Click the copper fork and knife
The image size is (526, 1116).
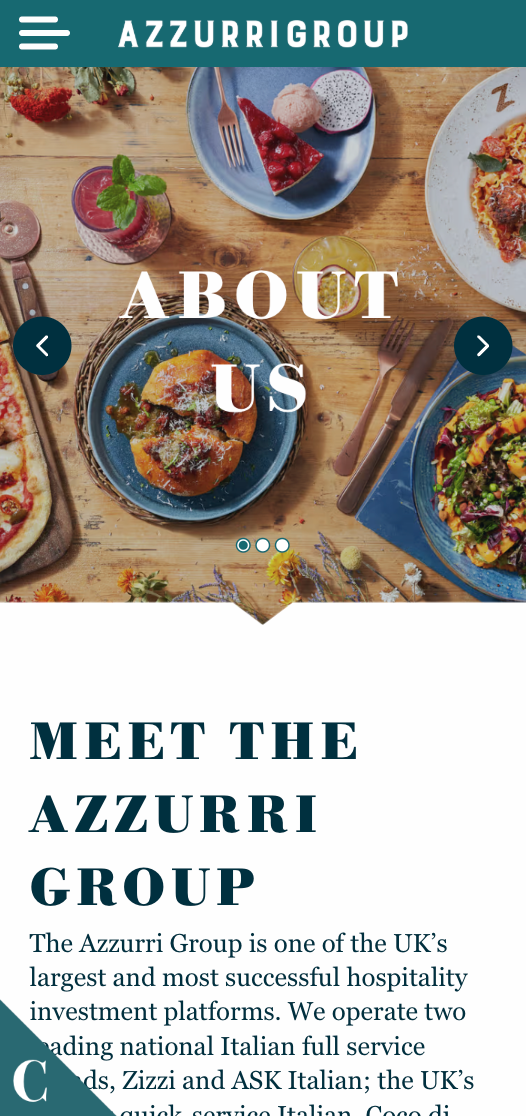391,413
